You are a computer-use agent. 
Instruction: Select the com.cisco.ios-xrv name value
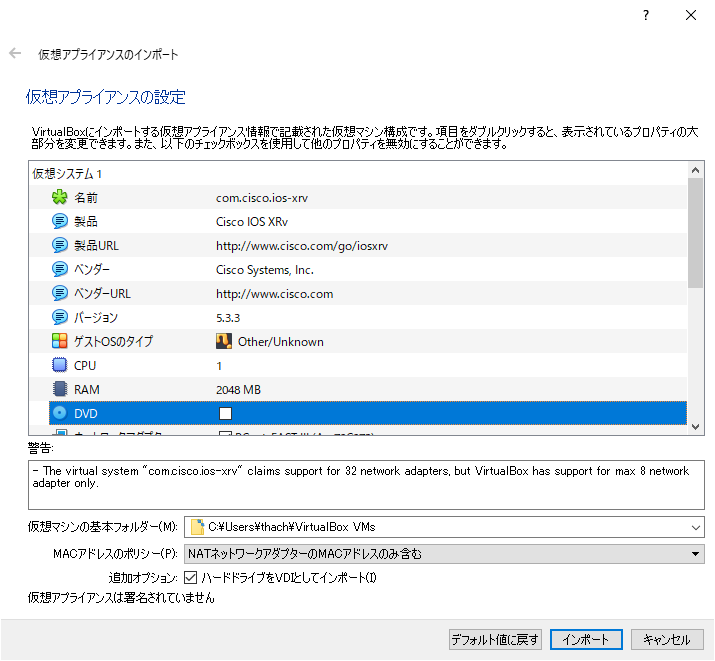tap(262, 198)
